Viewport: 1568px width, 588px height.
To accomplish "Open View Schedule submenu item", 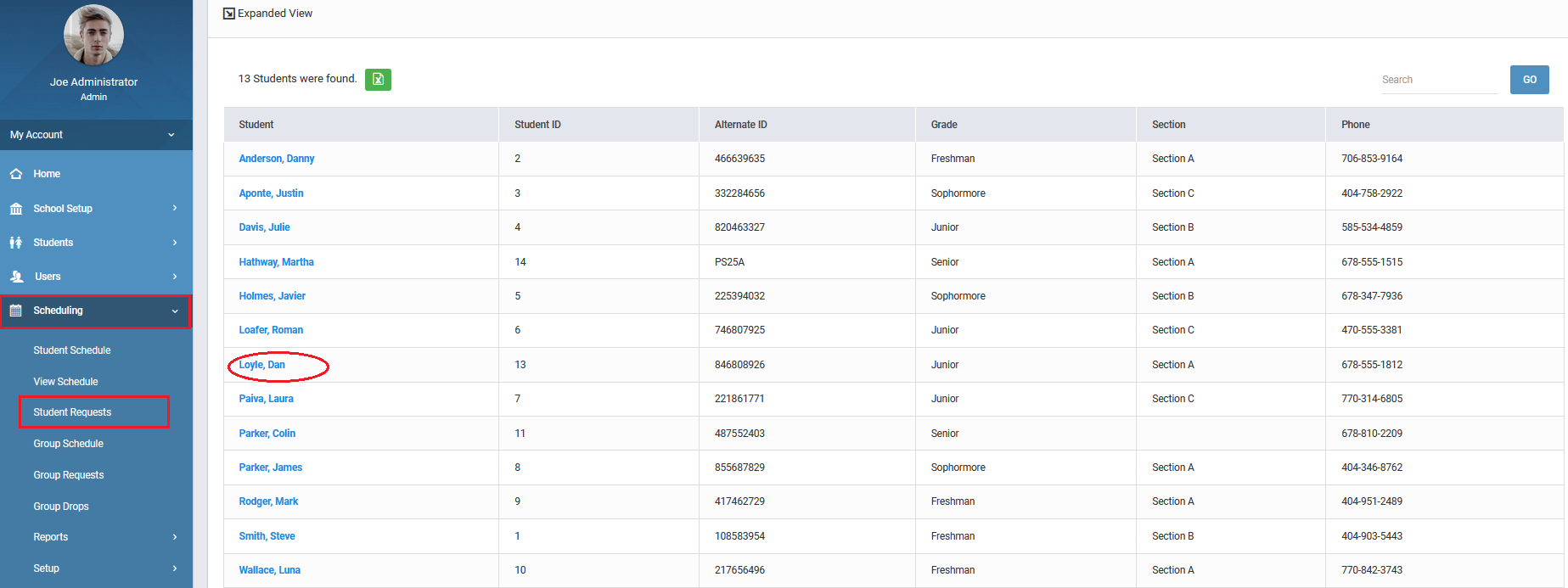I will pyautogui.click(x=65, y=382).
